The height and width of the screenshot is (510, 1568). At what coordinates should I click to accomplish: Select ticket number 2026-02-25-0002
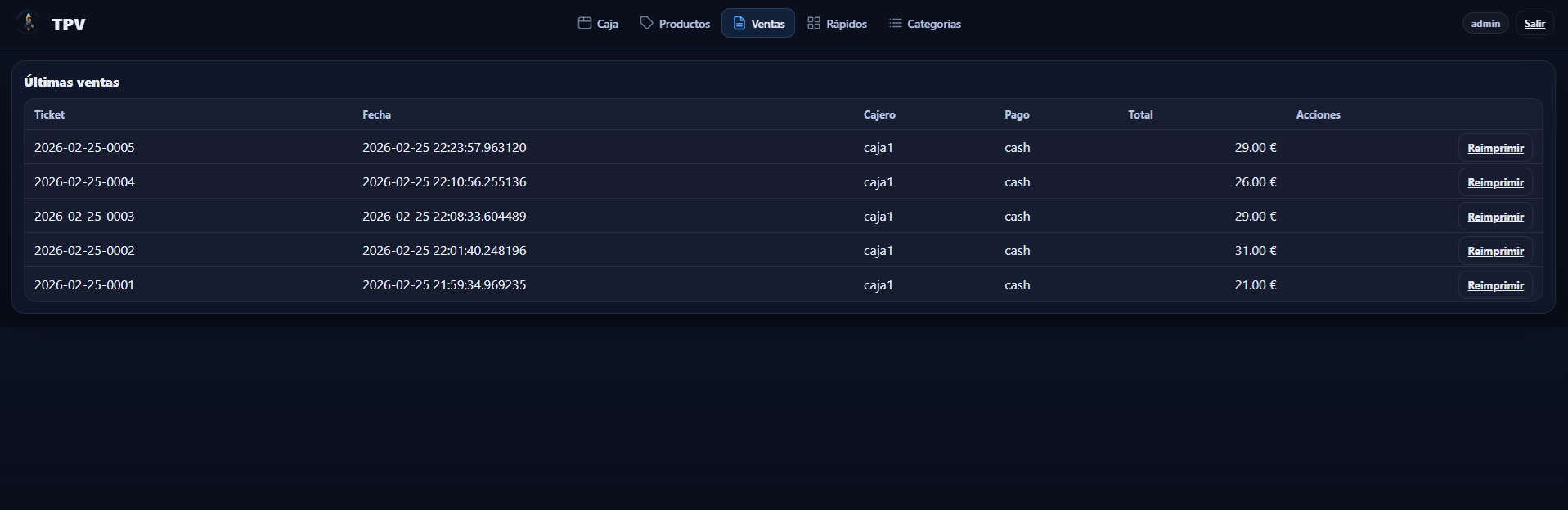coord(84,250)
